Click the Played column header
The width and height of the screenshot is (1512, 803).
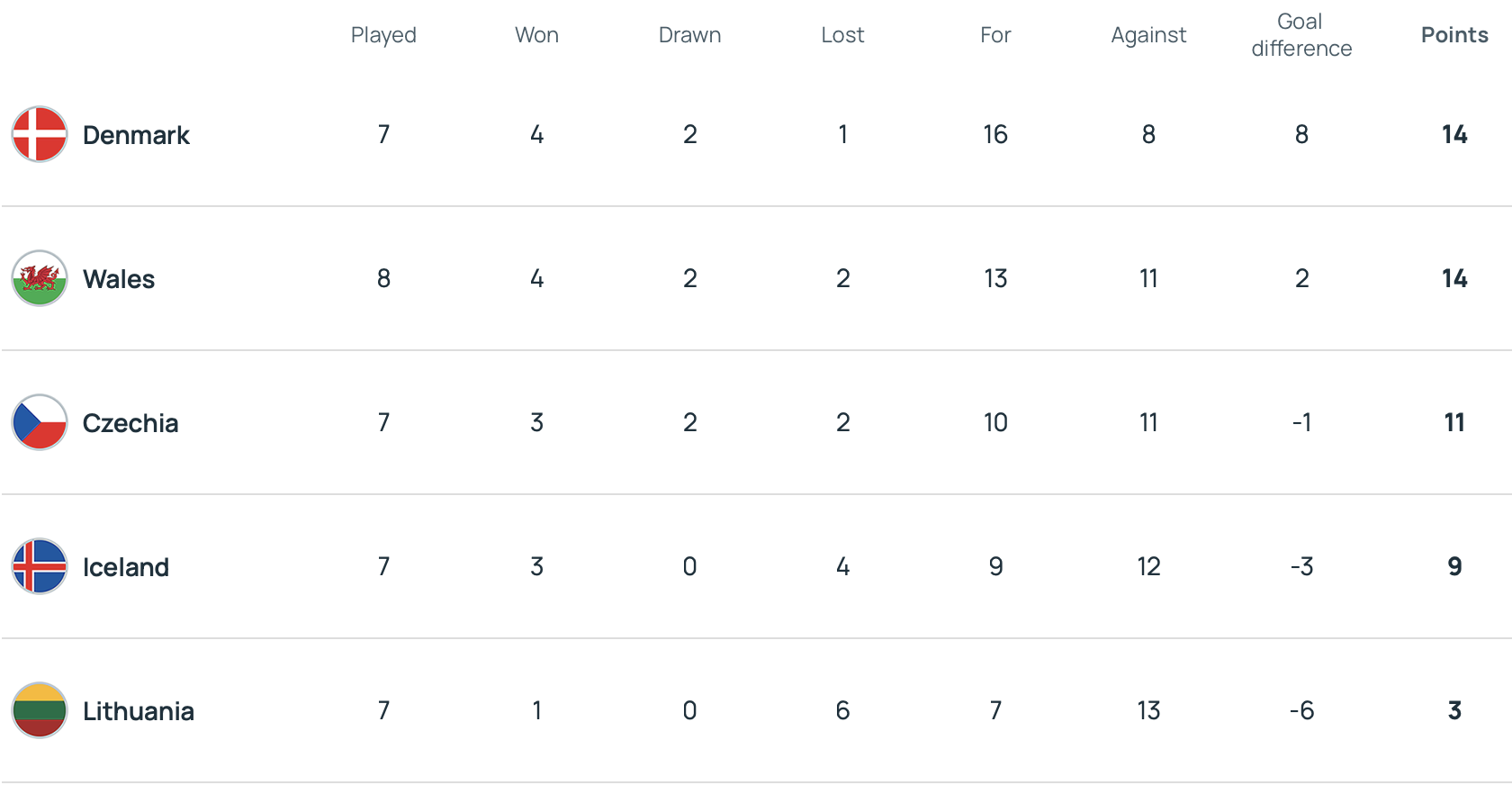coord(383,35)
